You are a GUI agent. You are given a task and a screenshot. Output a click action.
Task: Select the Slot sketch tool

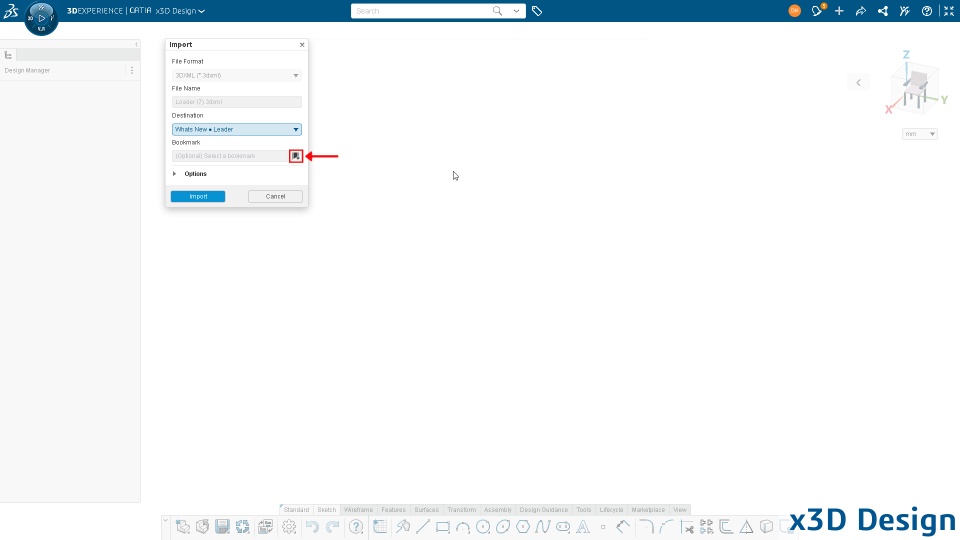tap(563, 527)
